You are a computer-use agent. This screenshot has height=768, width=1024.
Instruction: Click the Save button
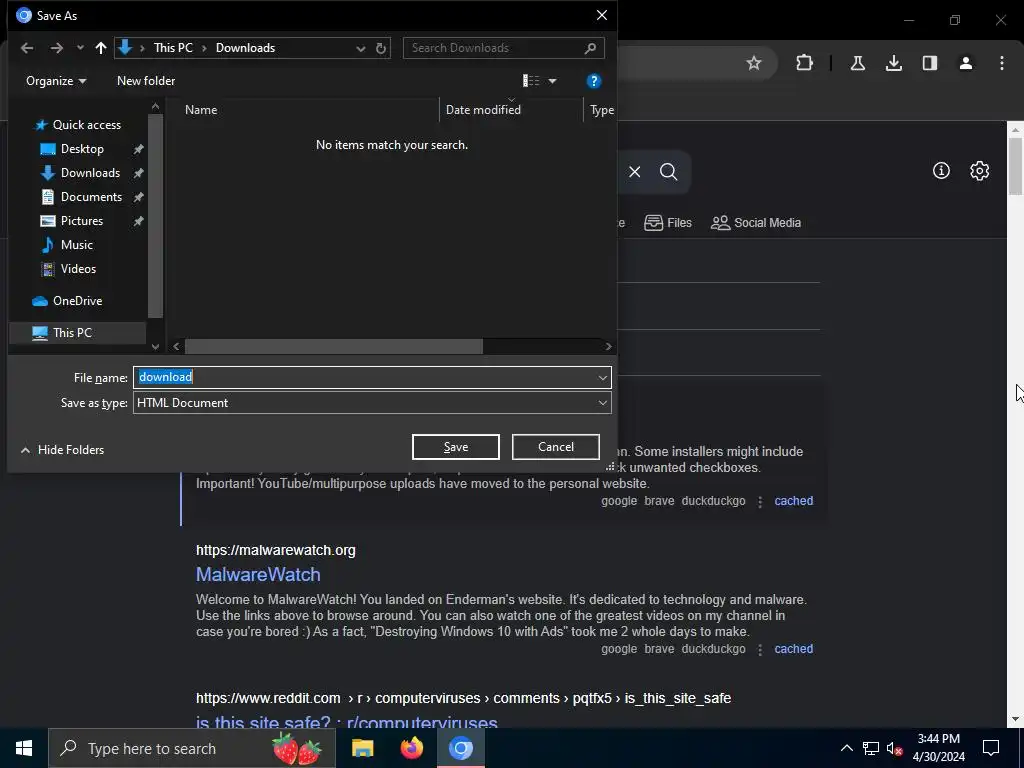coord(455,447)
